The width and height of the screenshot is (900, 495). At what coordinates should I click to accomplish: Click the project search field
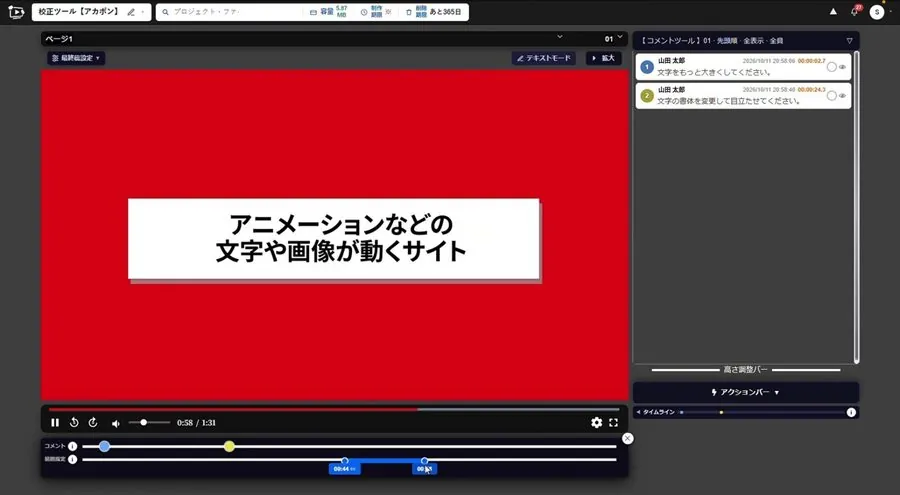pyautogui.click(x=230, y=12)
